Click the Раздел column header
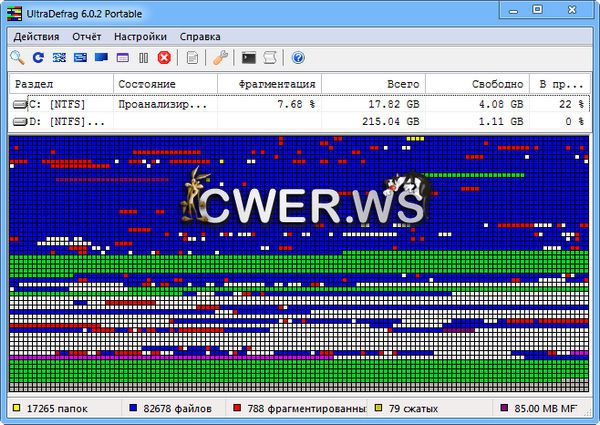 60,84
